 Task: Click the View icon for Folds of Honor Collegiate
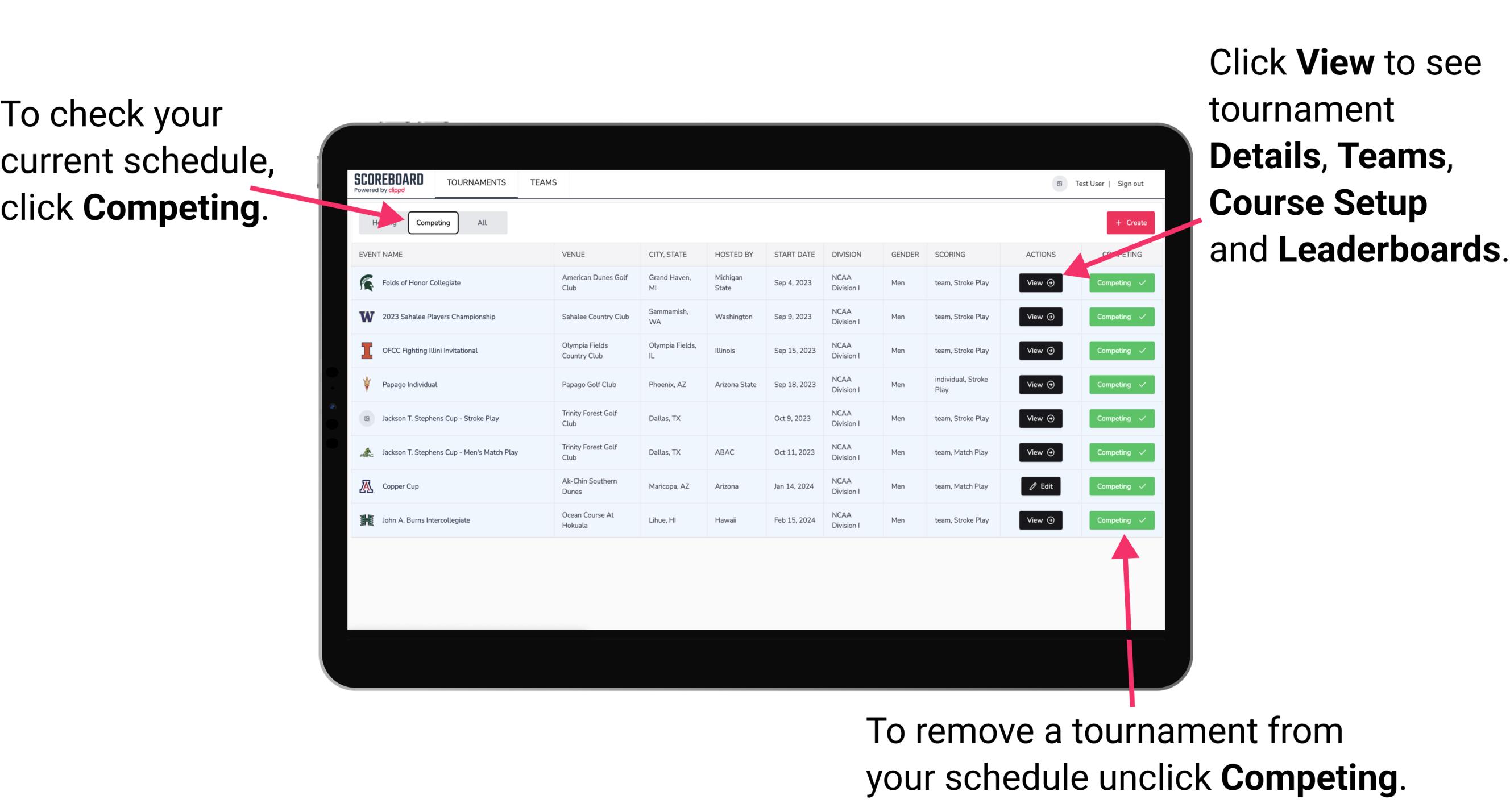(1039, 283)
